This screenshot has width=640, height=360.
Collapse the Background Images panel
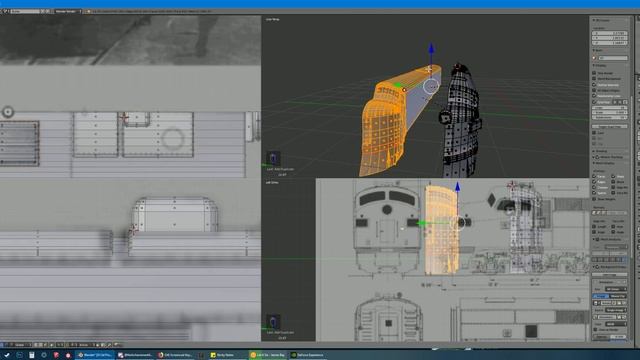click(609, 267)
